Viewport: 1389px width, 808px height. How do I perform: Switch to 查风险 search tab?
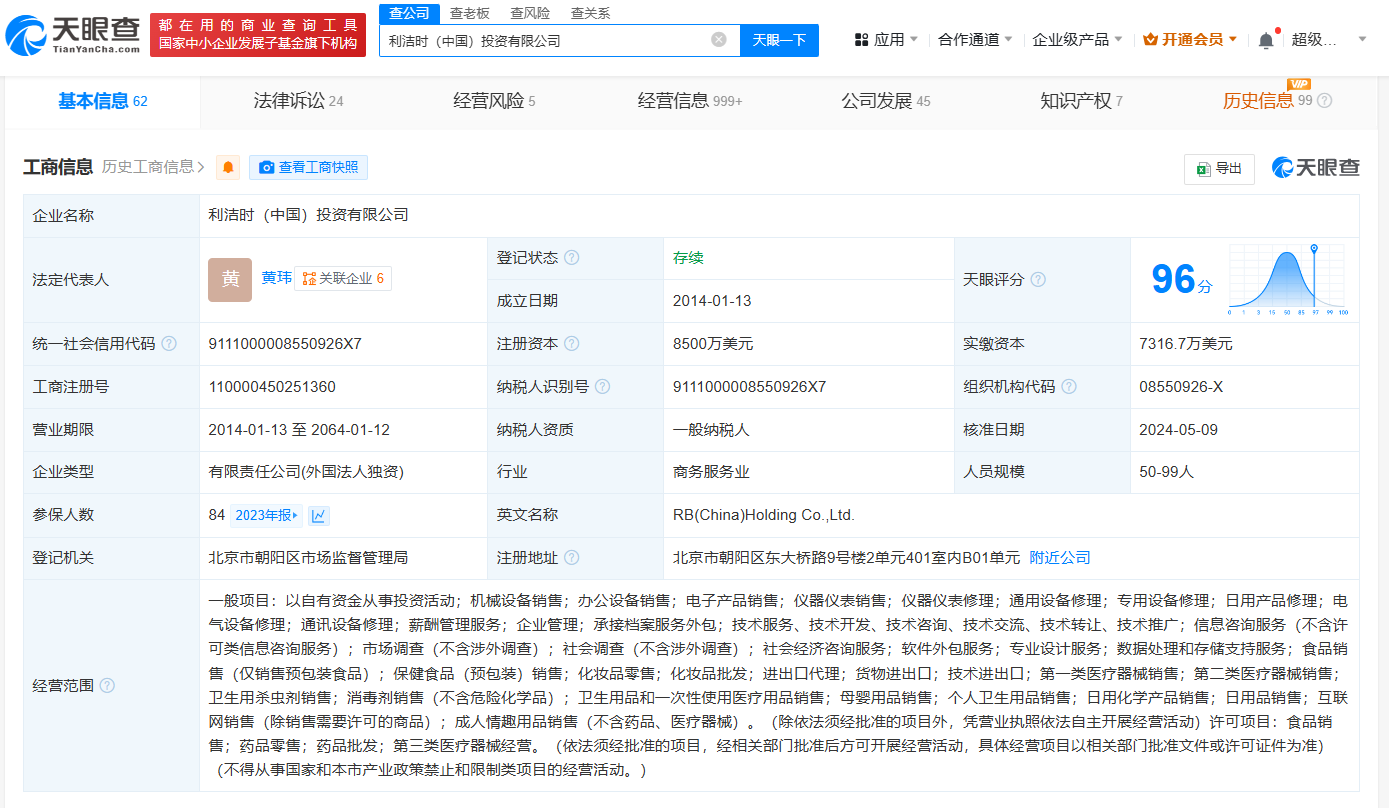530,13
